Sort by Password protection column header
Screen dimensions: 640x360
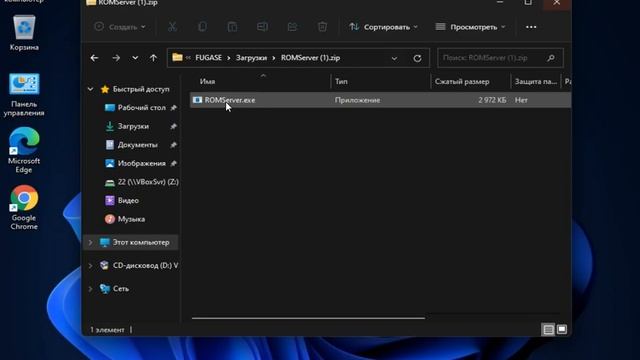536,82
